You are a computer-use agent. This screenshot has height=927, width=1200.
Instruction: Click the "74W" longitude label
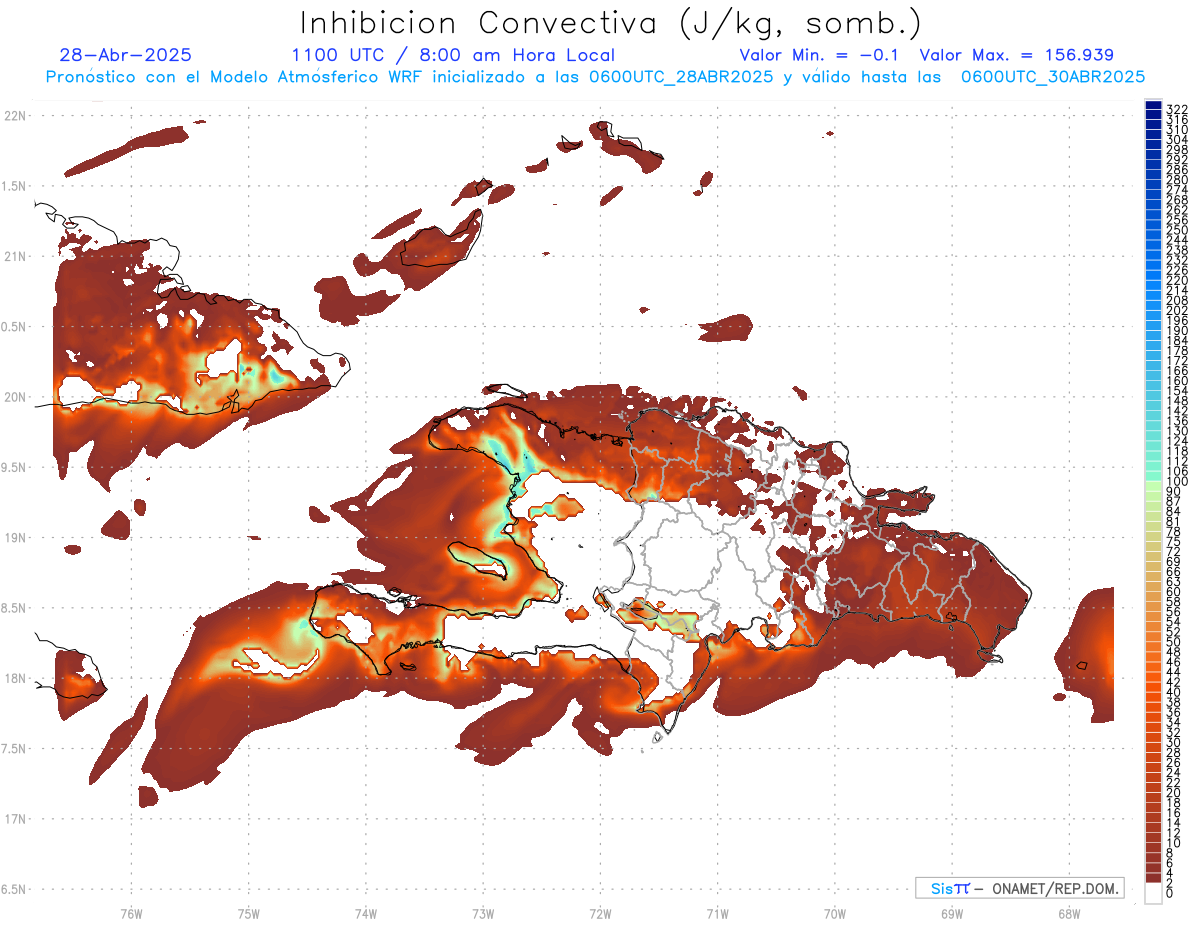pos(365,913)
